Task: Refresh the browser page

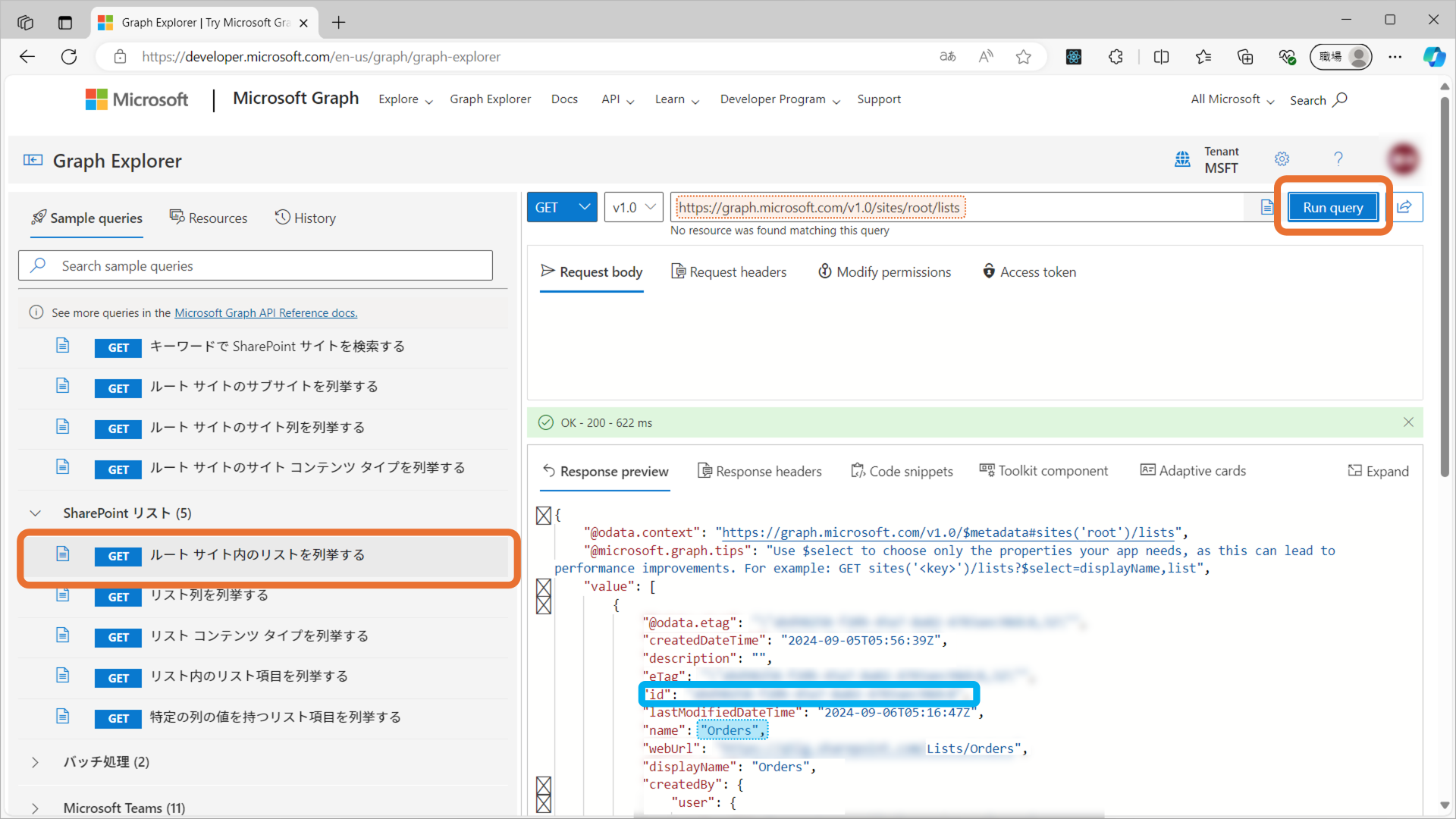Action: coord(69,57)
